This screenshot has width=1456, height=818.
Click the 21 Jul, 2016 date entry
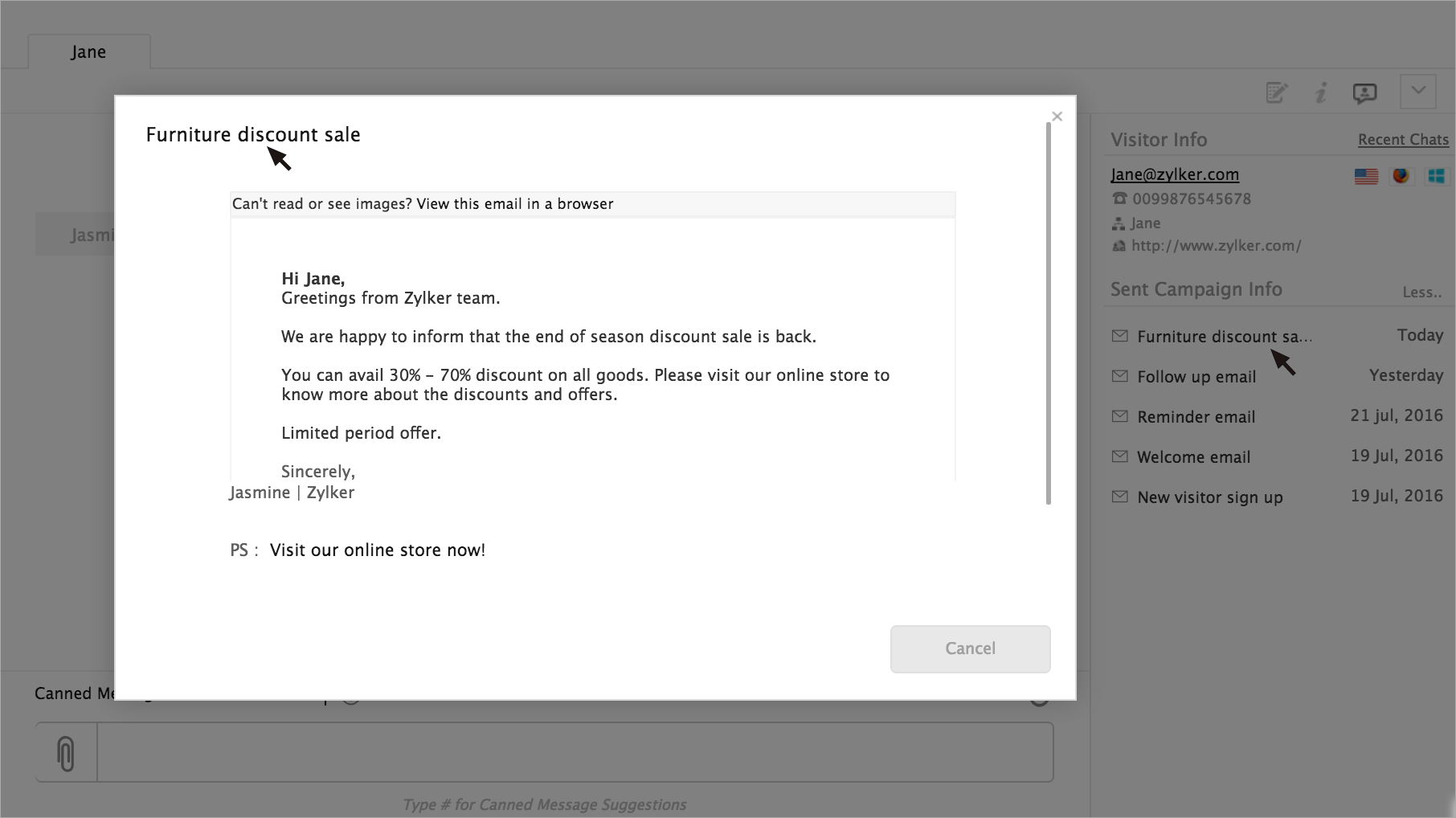(x=1397, y=415)
